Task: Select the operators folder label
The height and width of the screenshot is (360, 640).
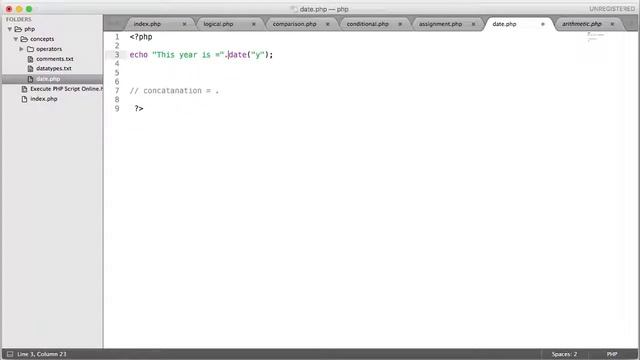Action: pyautogui.click(x=49, y=49)
